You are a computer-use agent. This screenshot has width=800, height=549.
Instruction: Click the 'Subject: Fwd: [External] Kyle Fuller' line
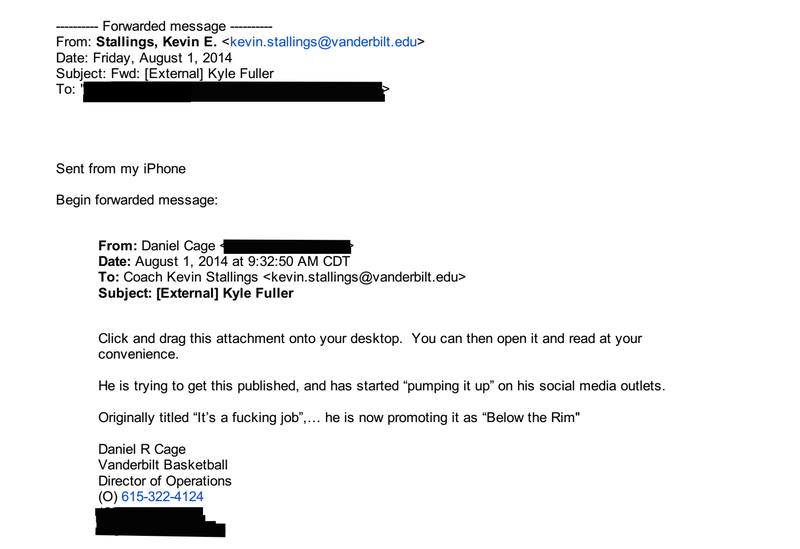click(x=165, y=73)
